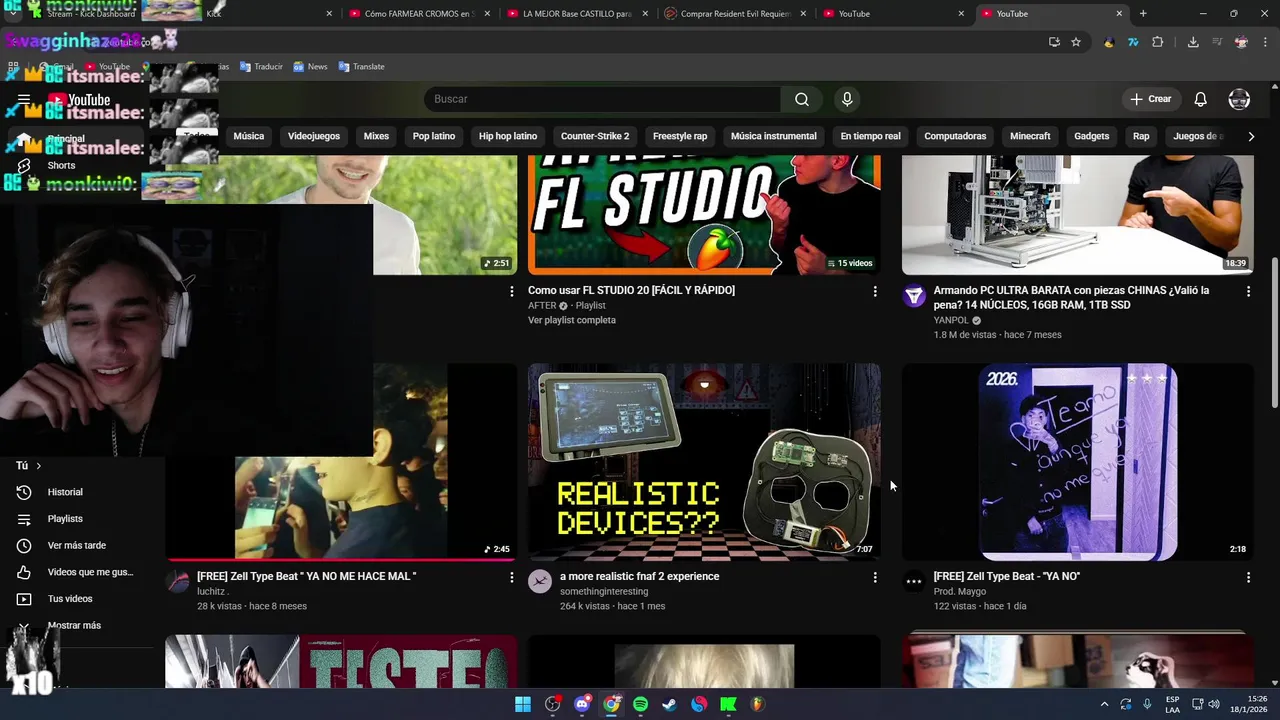This screenshot has width=1280, height=720.
Task: Open the Traducir bookmark
Action: click(x=260, y=67)
